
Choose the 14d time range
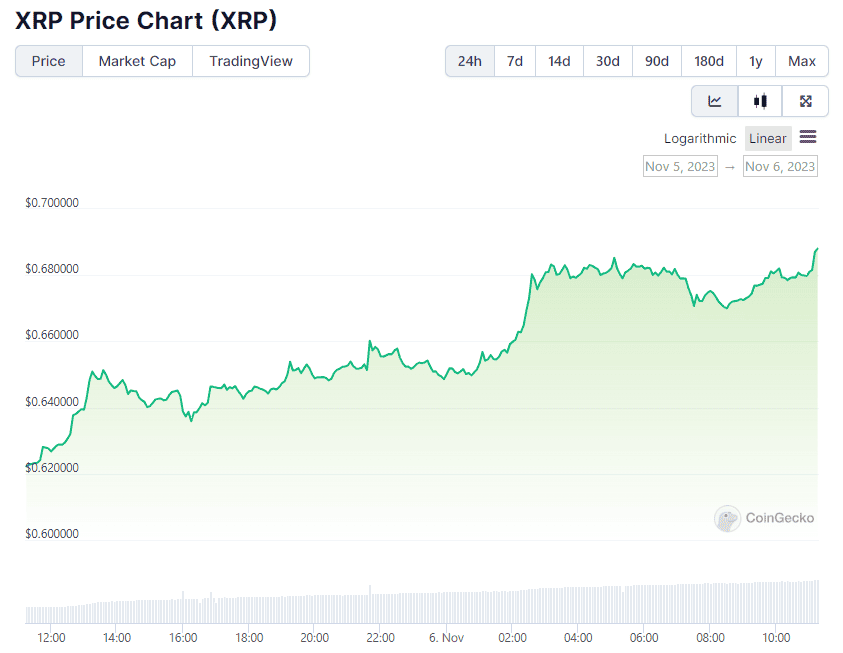click(x=559, y=61)
